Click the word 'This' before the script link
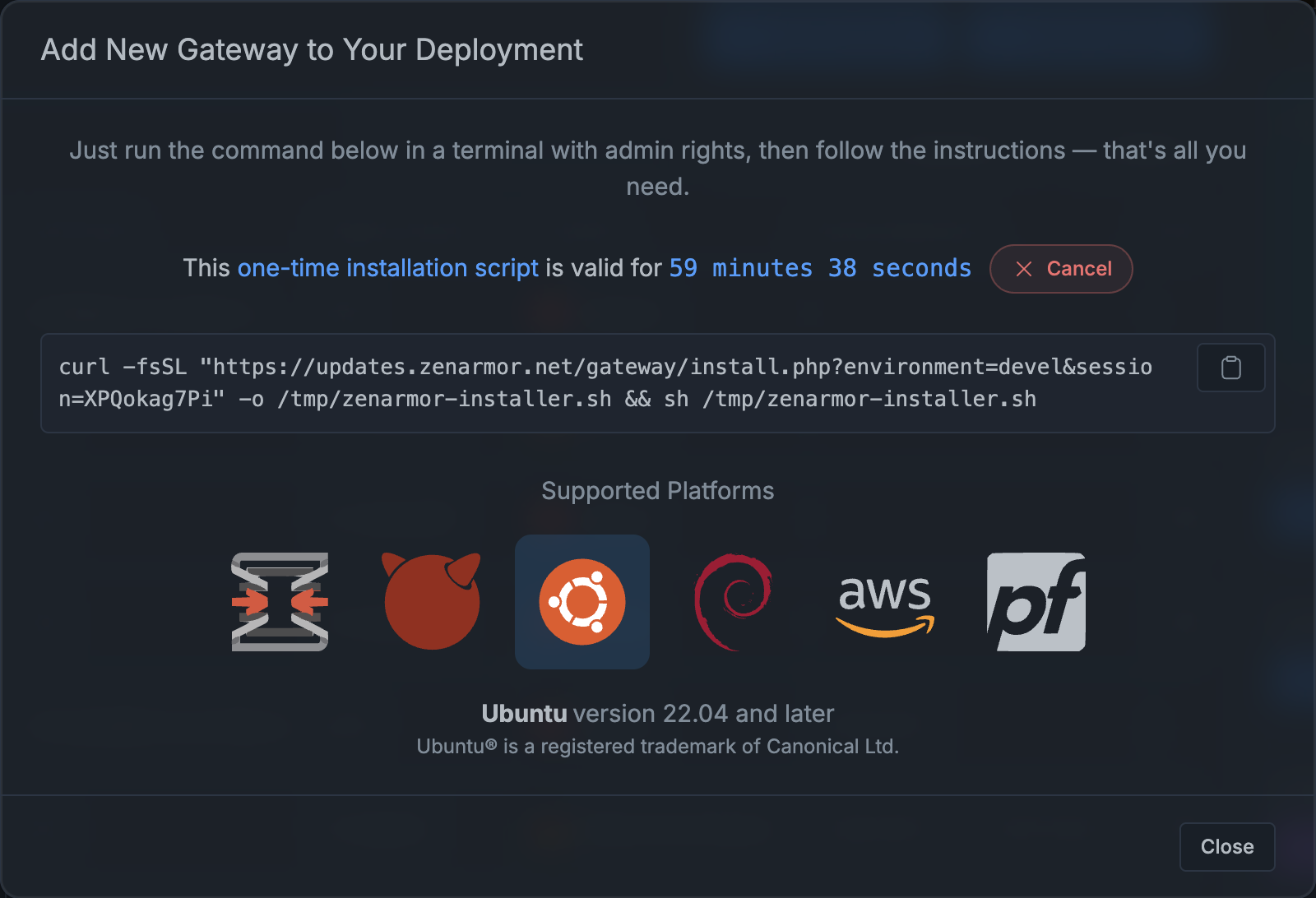This screenshot has width=1316, height=898. [x=206, y=268]
